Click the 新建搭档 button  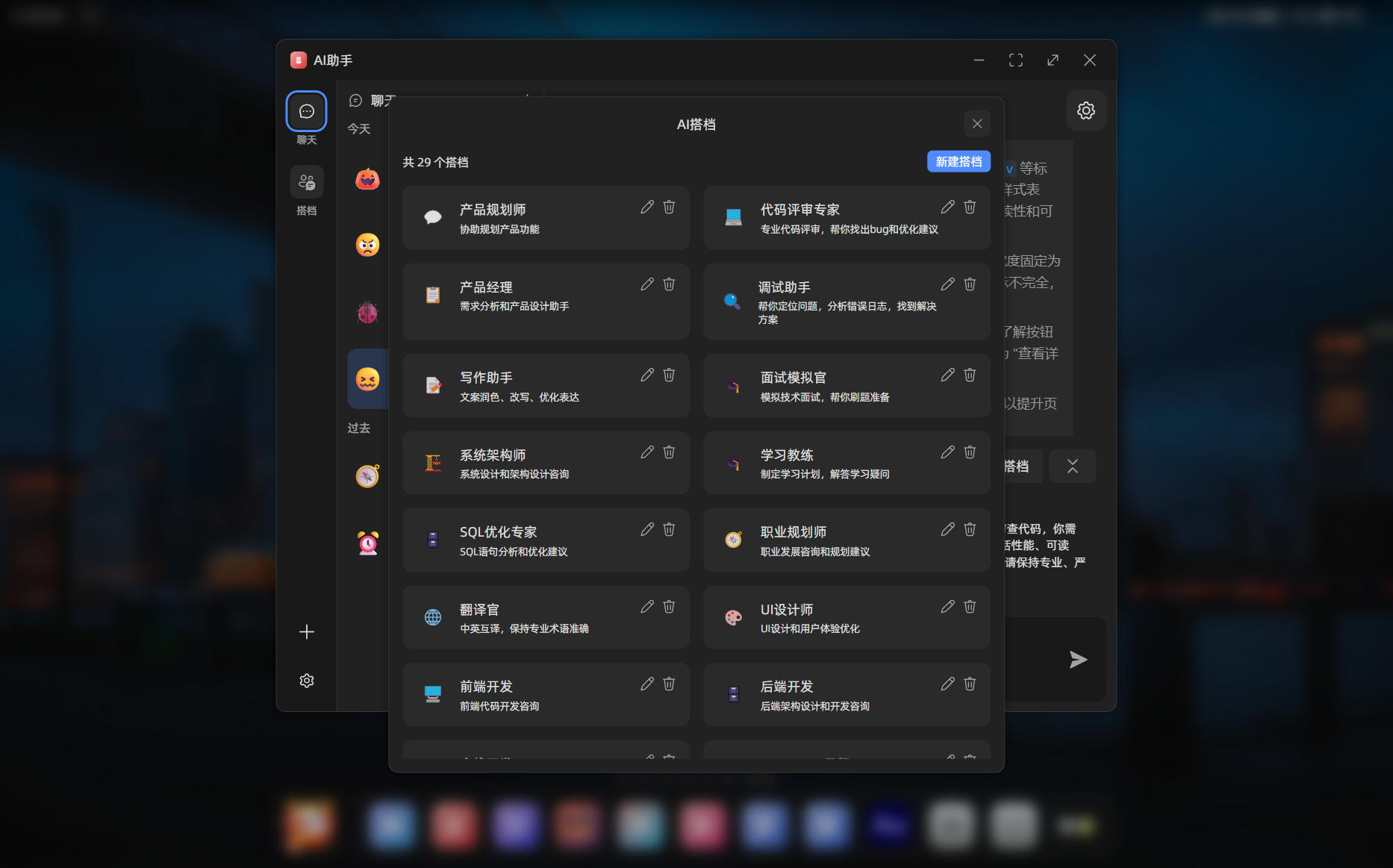(x=959, y=161)
